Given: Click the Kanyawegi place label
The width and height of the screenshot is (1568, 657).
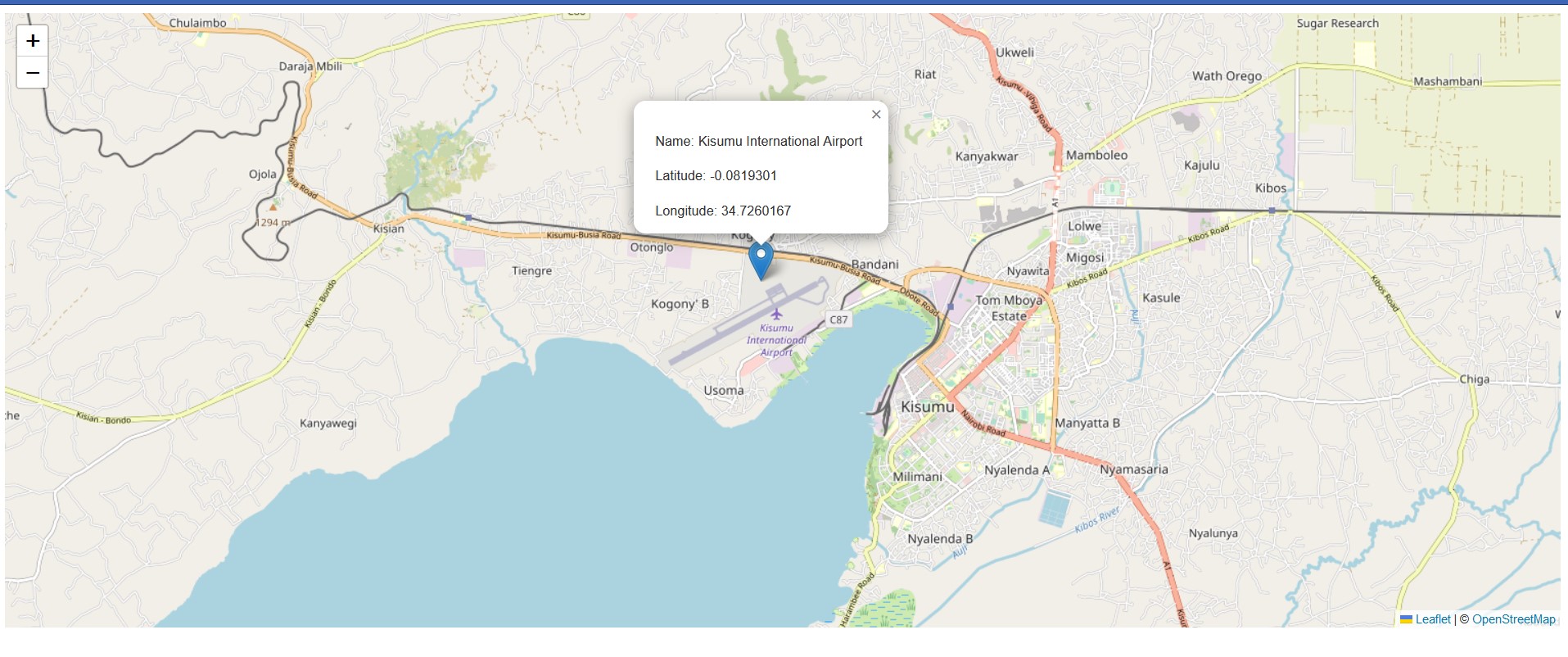Looking at the screenshot, I should 328,424.
